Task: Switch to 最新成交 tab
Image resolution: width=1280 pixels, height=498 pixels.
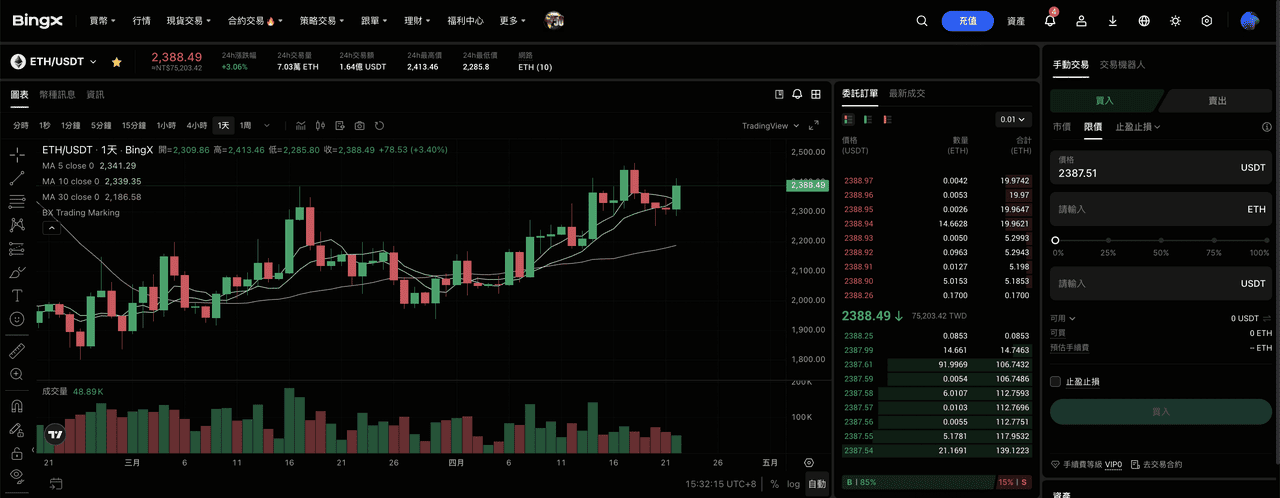Action: coord(907,93)
